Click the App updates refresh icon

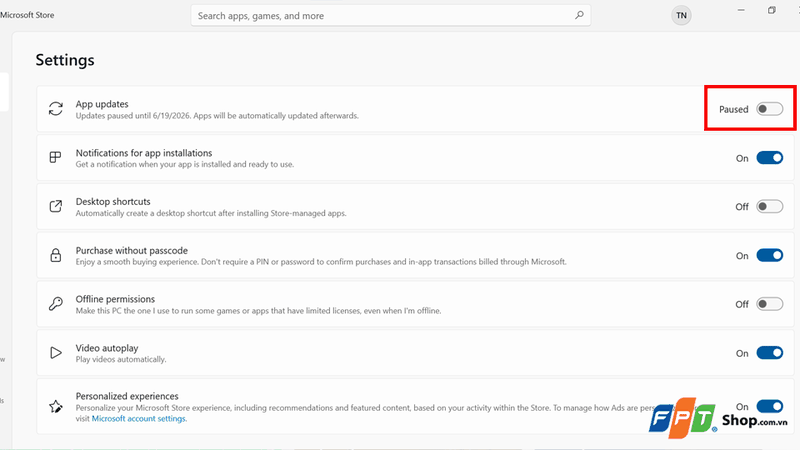(x=56, y=109)
